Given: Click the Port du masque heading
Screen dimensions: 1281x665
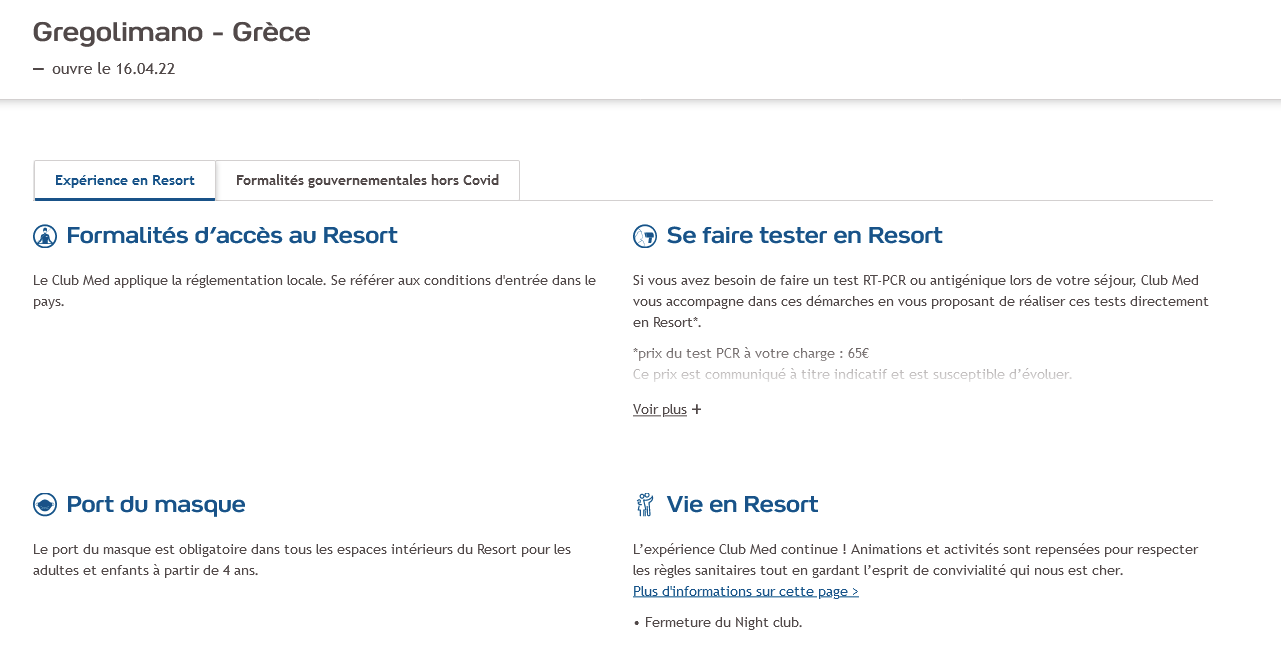Looking at the screenshot, I should pyautogui.click(x=156, y=505).
